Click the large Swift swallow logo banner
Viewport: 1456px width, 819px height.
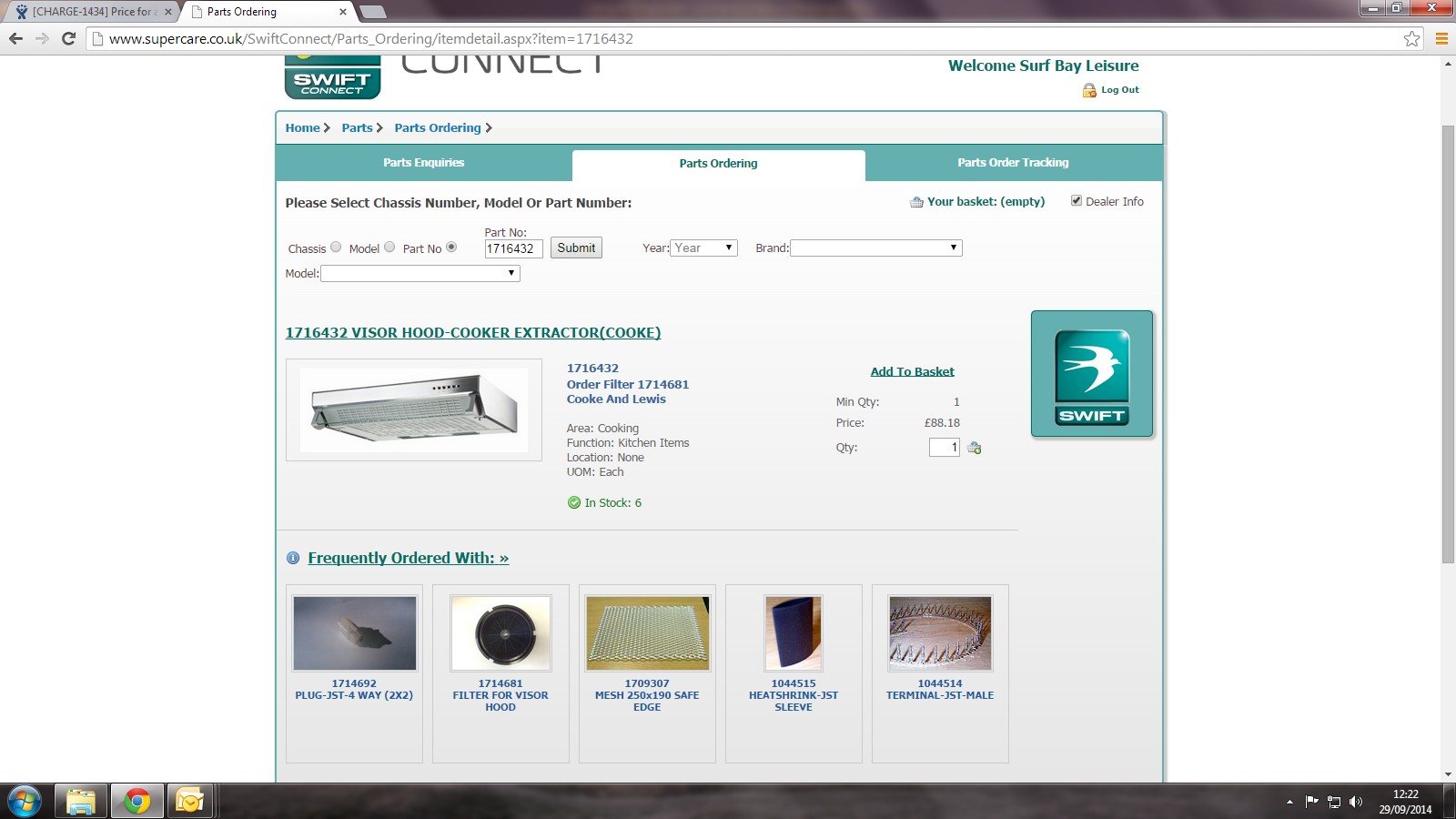tap(1092, 374)
